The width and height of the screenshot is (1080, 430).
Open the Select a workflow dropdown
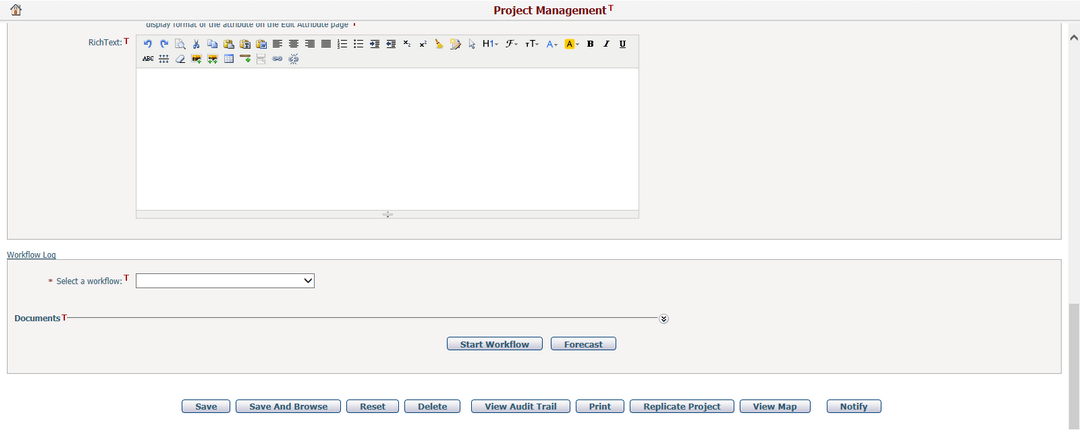pyautogui.click(x=225, y=280)
